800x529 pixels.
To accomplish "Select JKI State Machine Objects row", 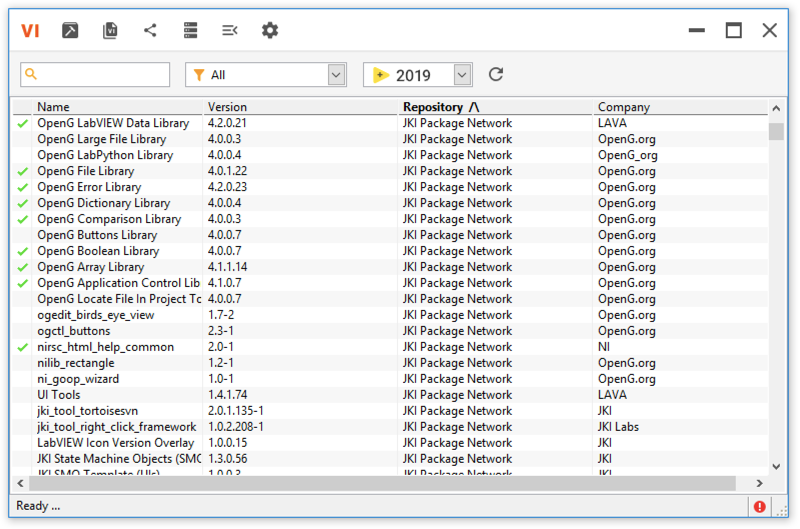I will tap(390, 459).
